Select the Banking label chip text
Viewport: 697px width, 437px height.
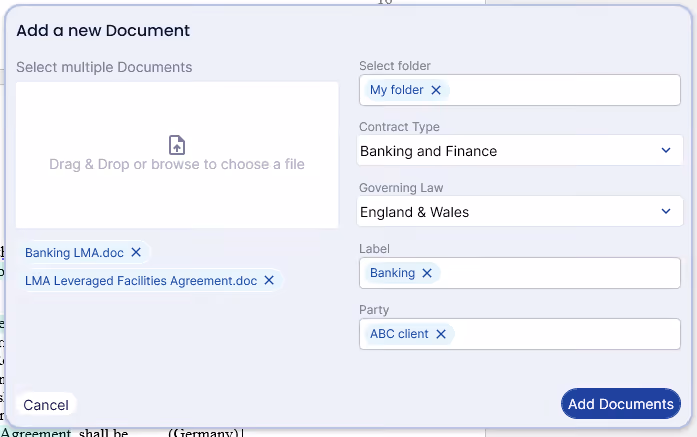(393, 273)
